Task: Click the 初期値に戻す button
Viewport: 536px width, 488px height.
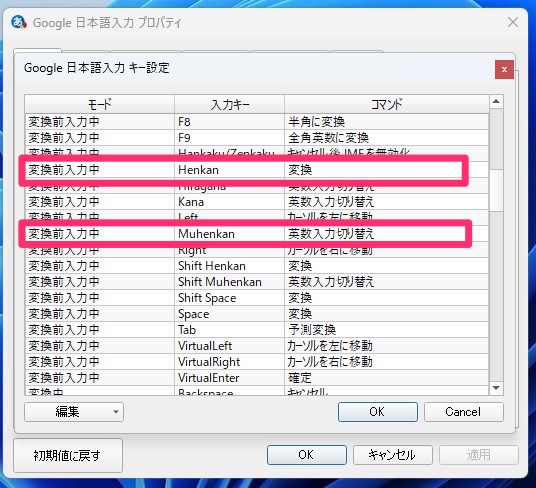Action: click(x=68, y=455)
